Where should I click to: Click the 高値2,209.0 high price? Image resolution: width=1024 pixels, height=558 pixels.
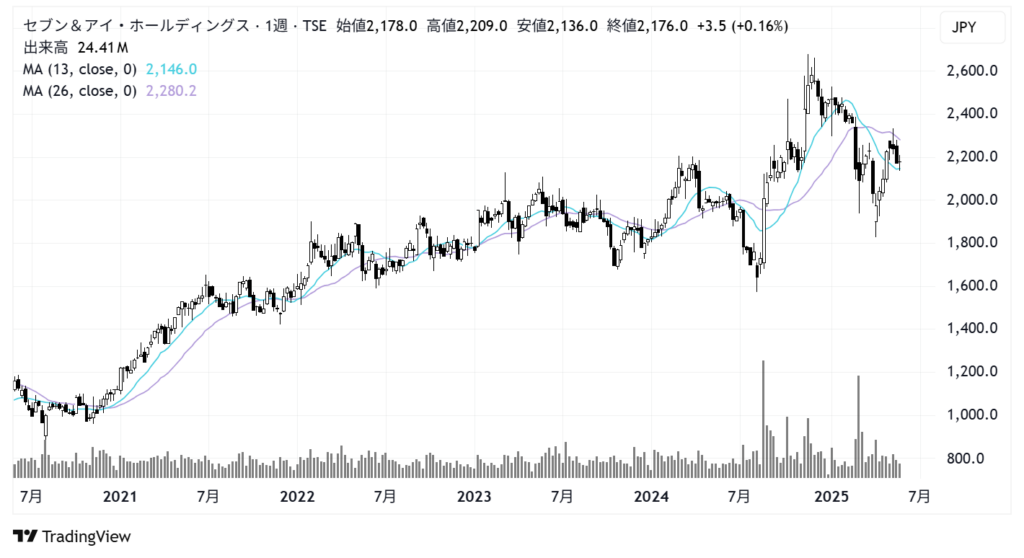coord(466,26)
